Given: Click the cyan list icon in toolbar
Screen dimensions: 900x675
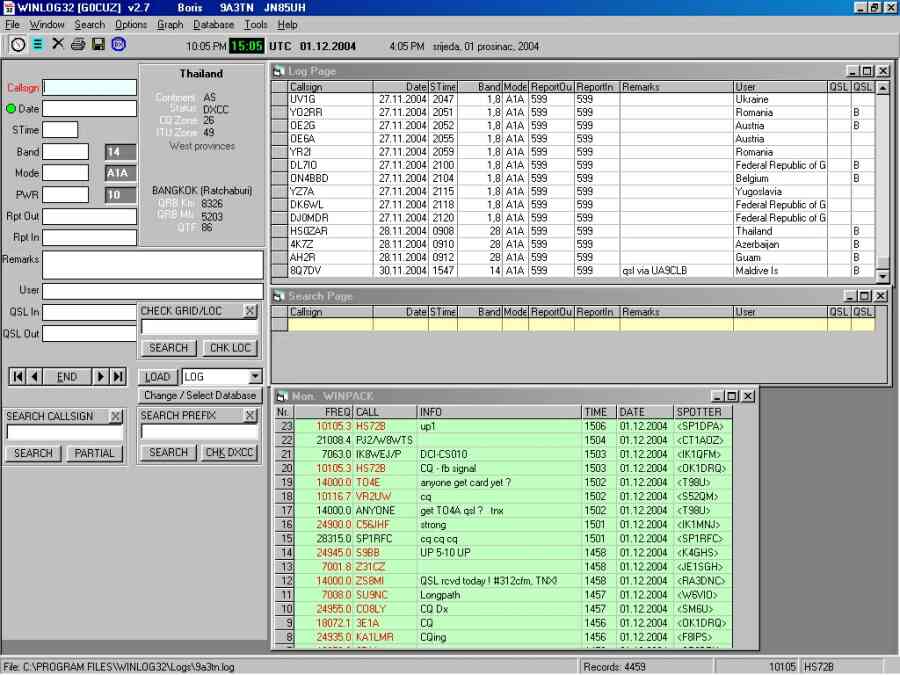Looking at the screenshot, I should (x=38, y=44).
